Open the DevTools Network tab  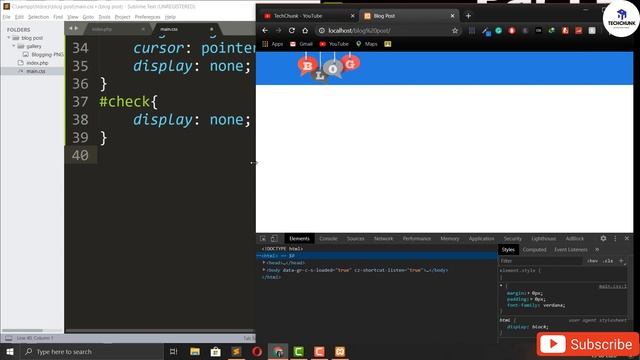[383, 238]
